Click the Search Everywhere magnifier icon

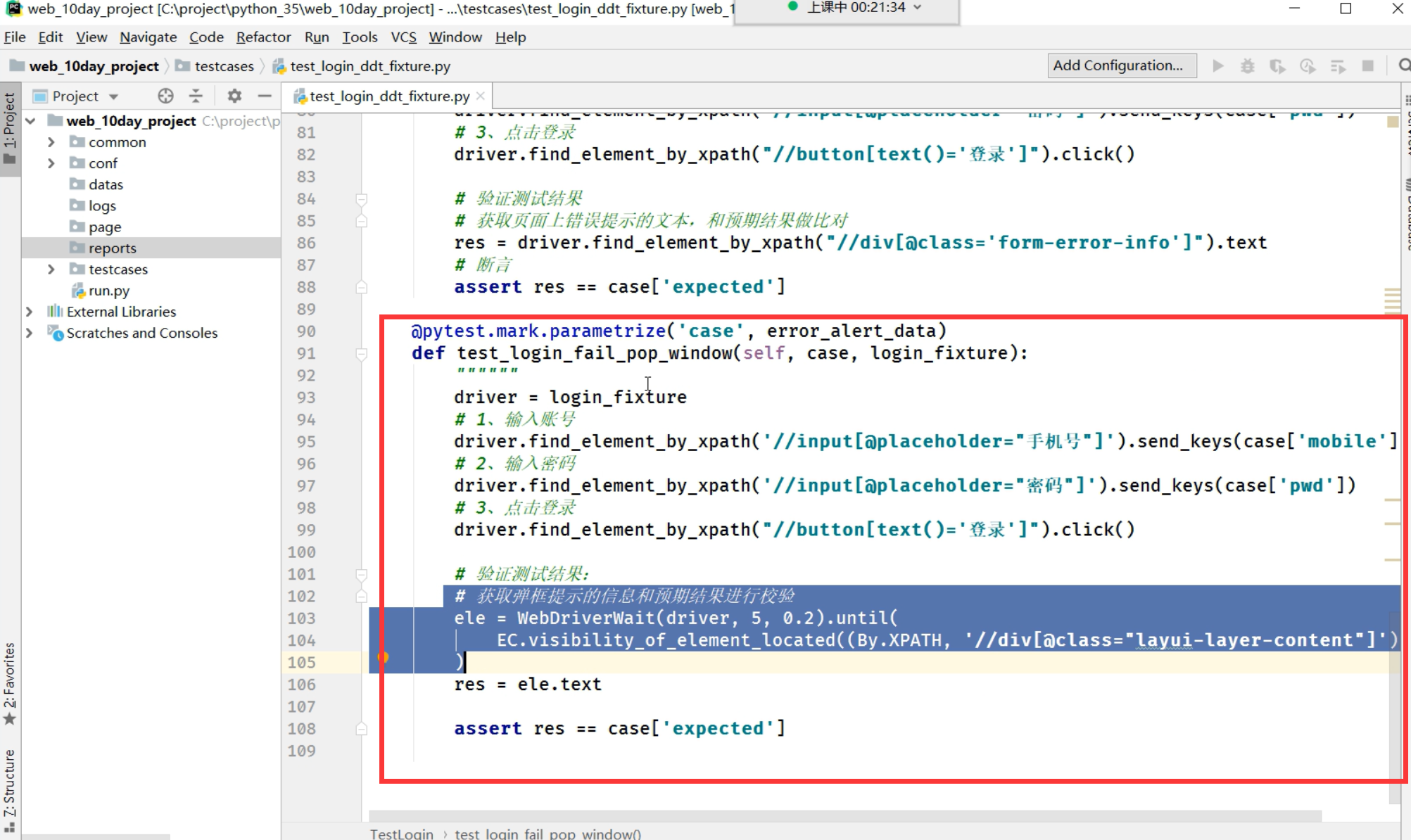tap(1403, 65)
